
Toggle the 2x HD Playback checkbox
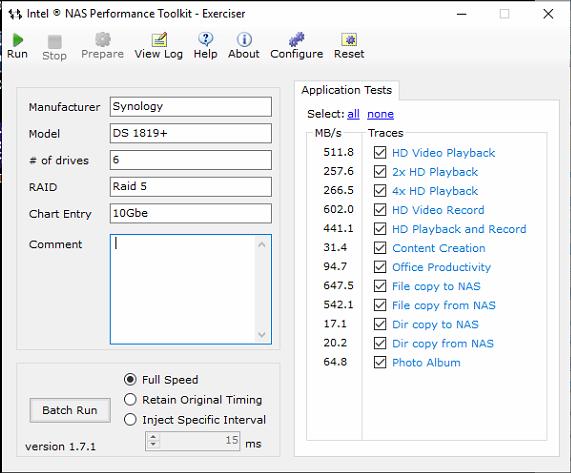point(380,172)
